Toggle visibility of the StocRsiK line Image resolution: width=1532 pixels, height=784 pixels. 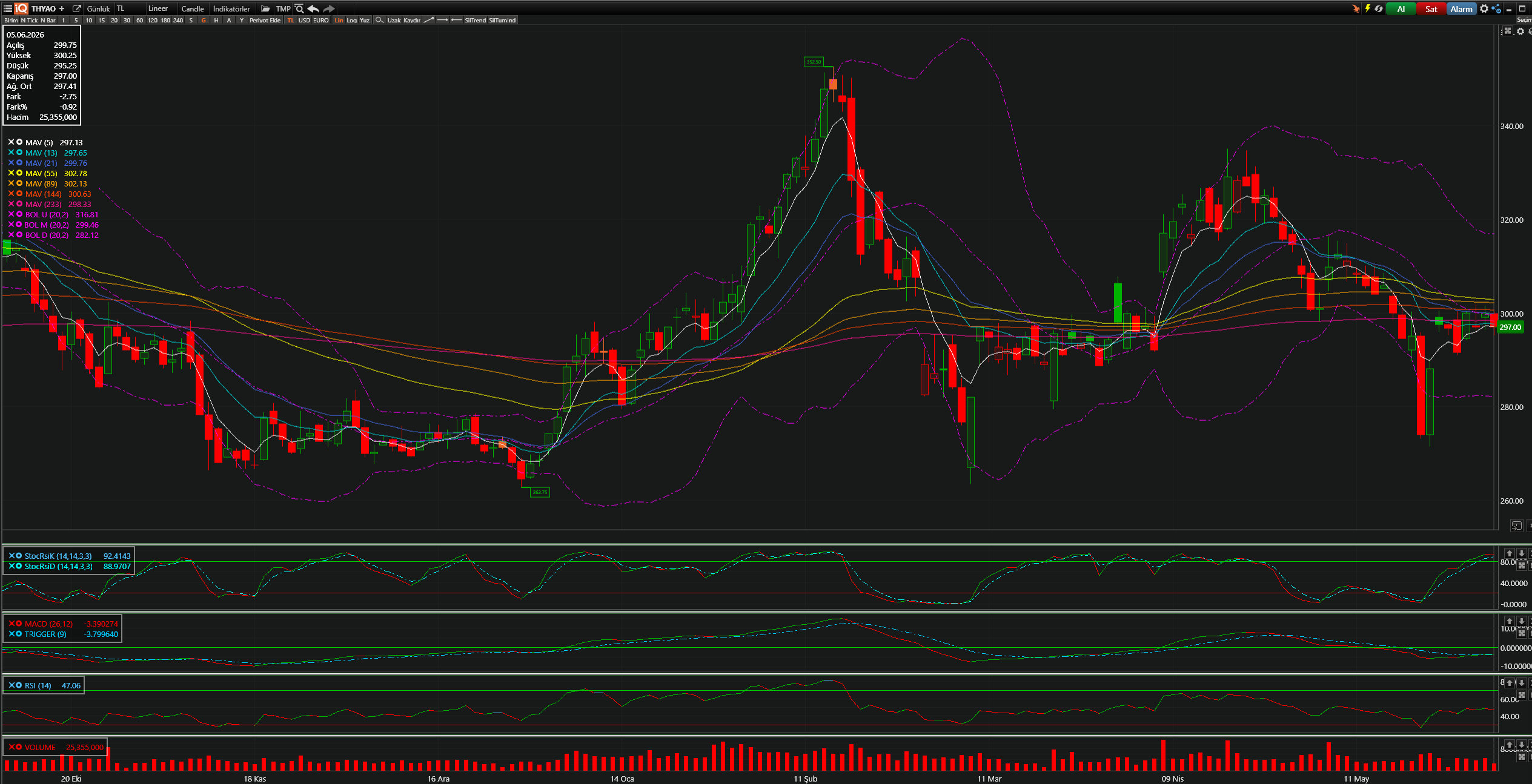[x=19, y=555]
